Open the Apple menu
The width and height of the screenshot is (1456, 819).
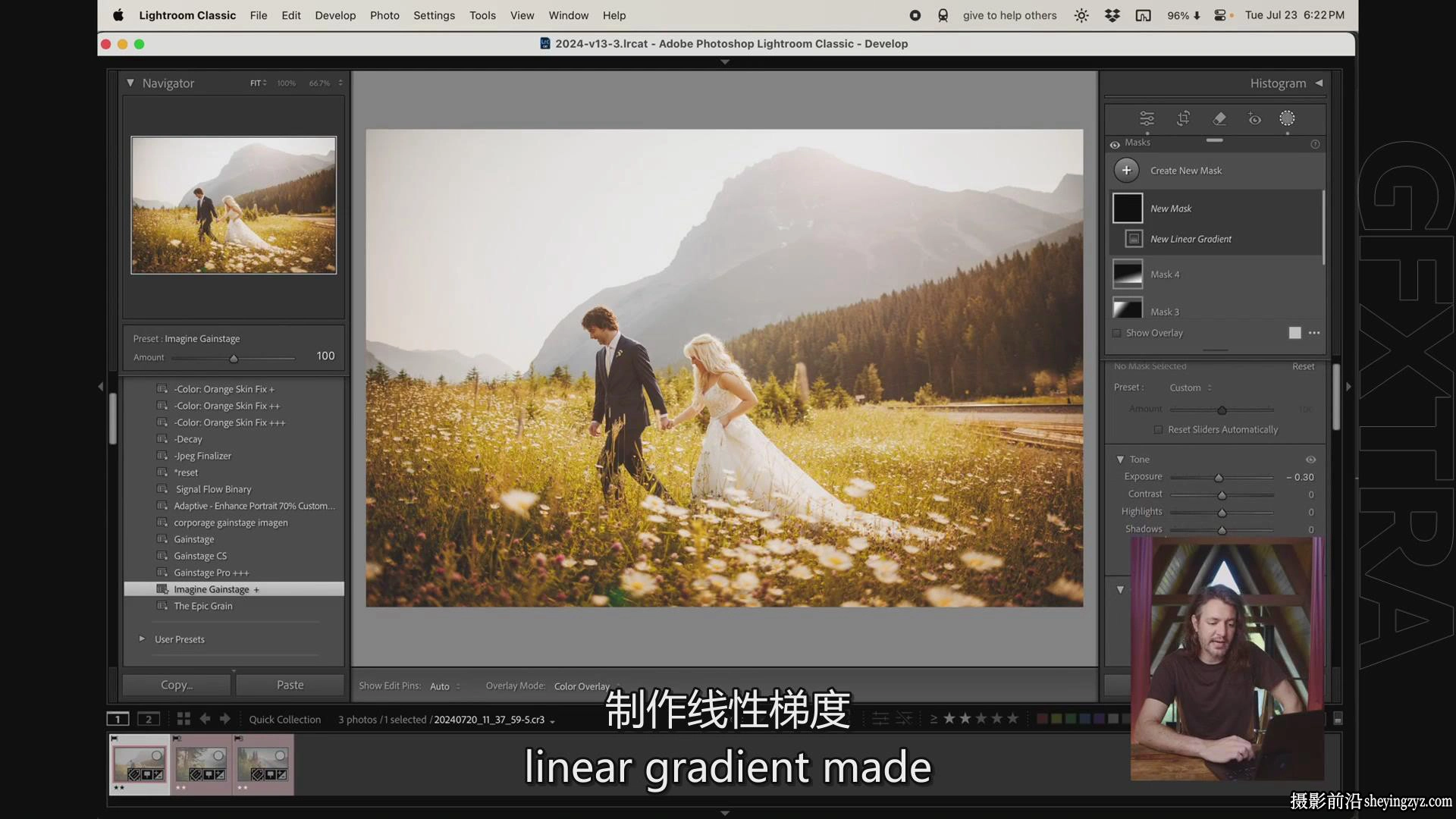tap(118, 15)
